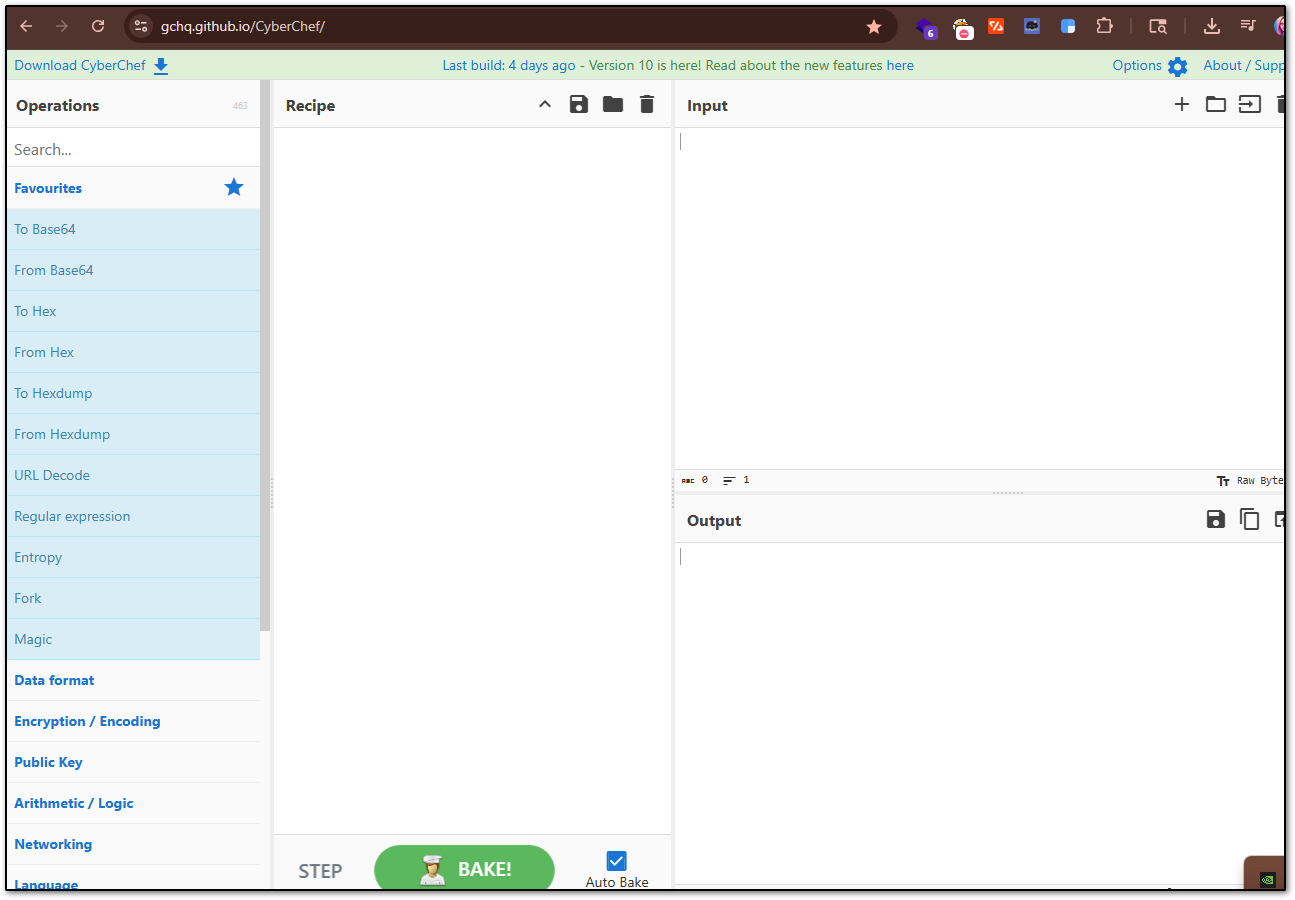This screenshot has height=900, width=1295.
Task: Open the Raw Bytes input encoding selector
Action: click(1250, 481)
